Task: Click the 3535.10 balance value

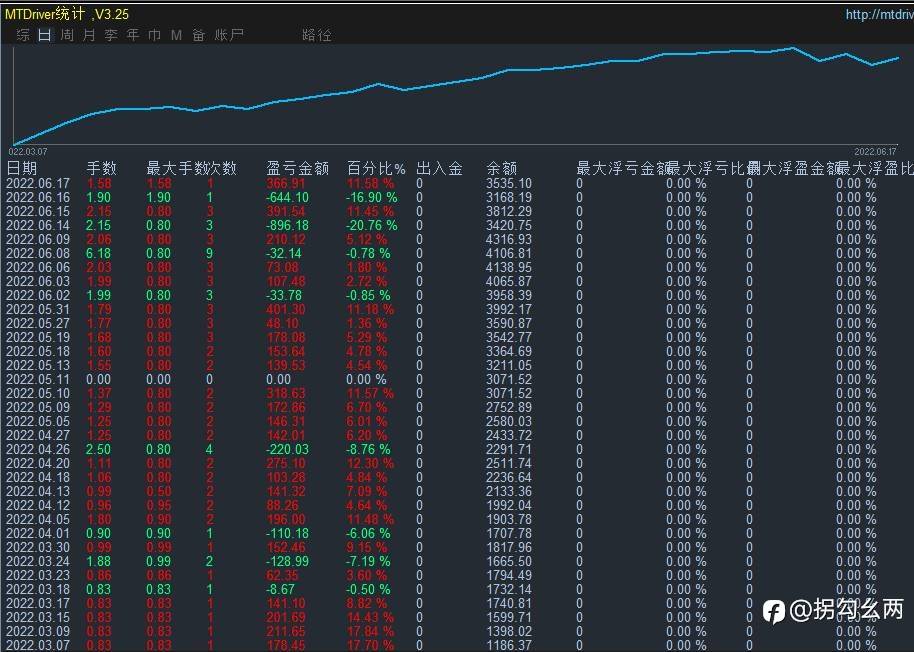Action: click(509, 184)
